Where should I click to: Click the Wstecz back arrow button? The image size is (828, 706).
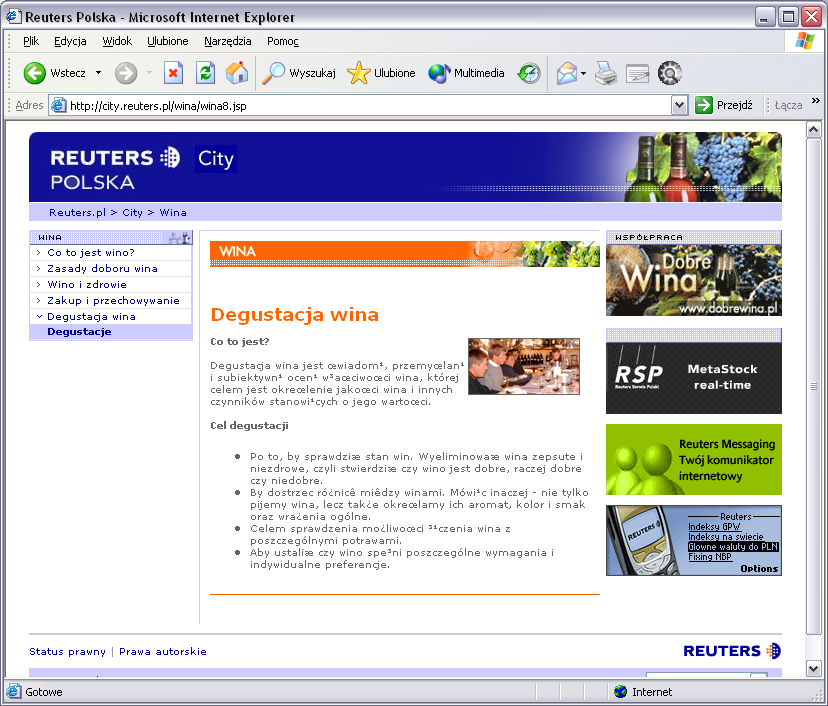click(x=36, y=73)
